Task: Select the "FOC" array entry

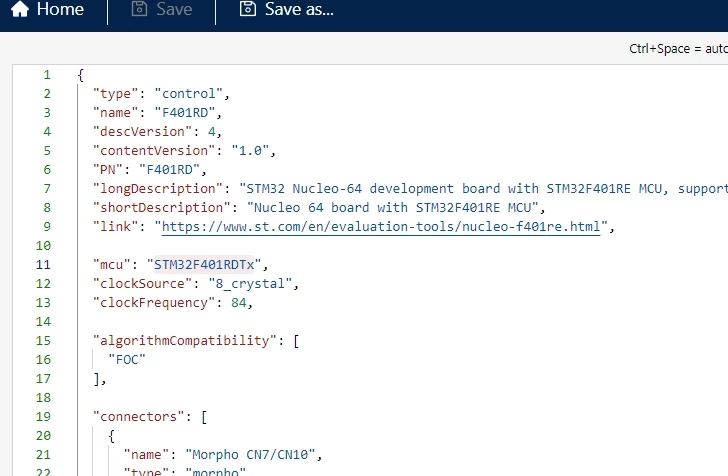Action: coord(127,360)
